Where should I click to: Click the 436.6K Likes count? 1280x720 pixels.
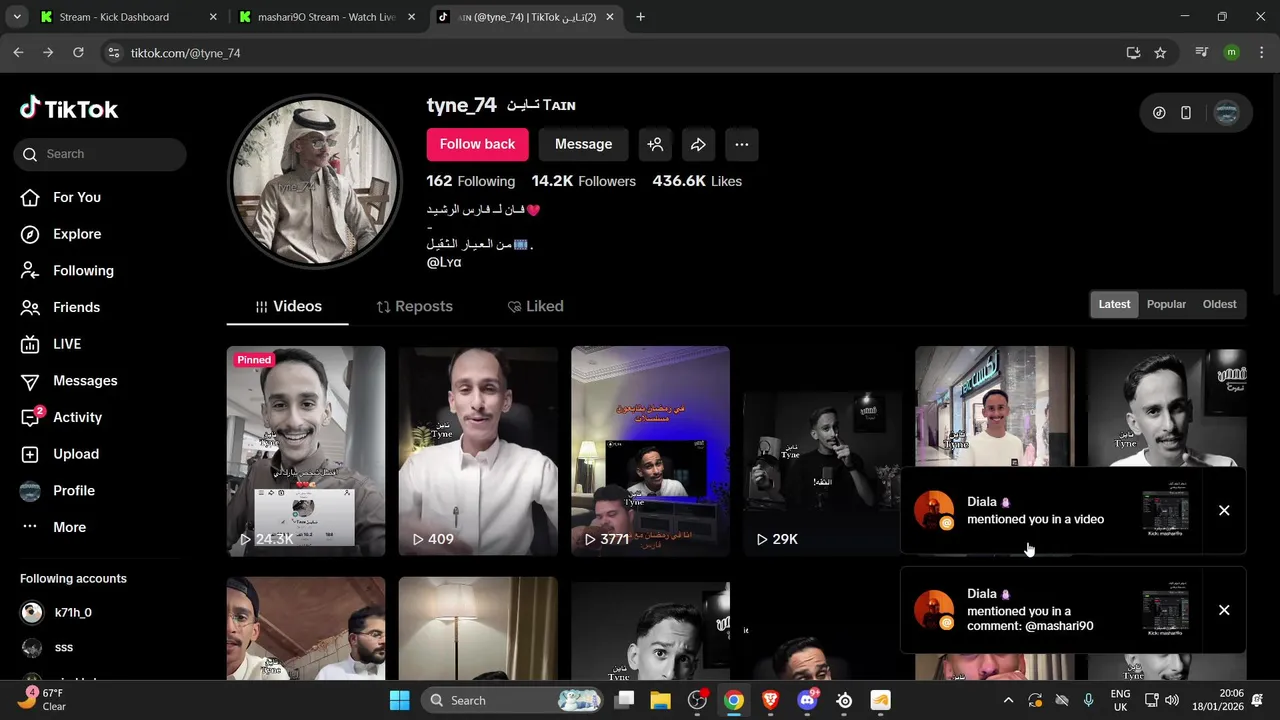pyautogui.click(x=697, y=181)
